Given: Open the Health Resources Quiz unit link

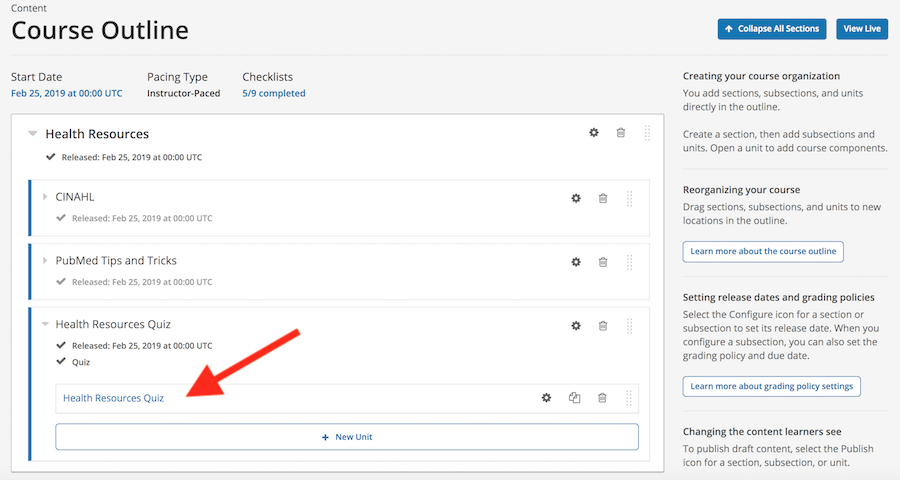Looking at the screenshot, I should point(113,398).
